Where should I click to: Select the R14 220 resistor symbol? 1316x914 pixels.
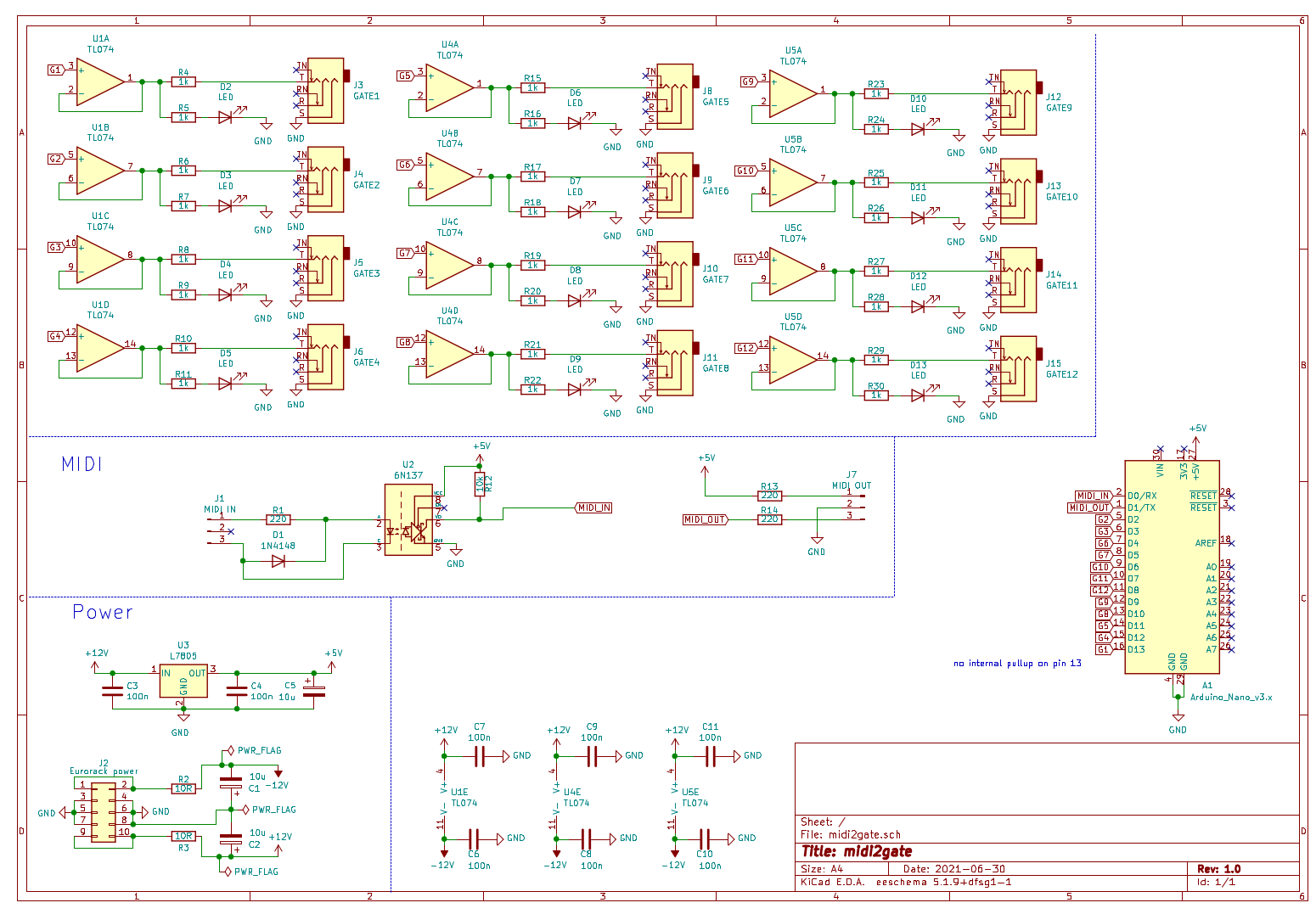pos(769,519)
